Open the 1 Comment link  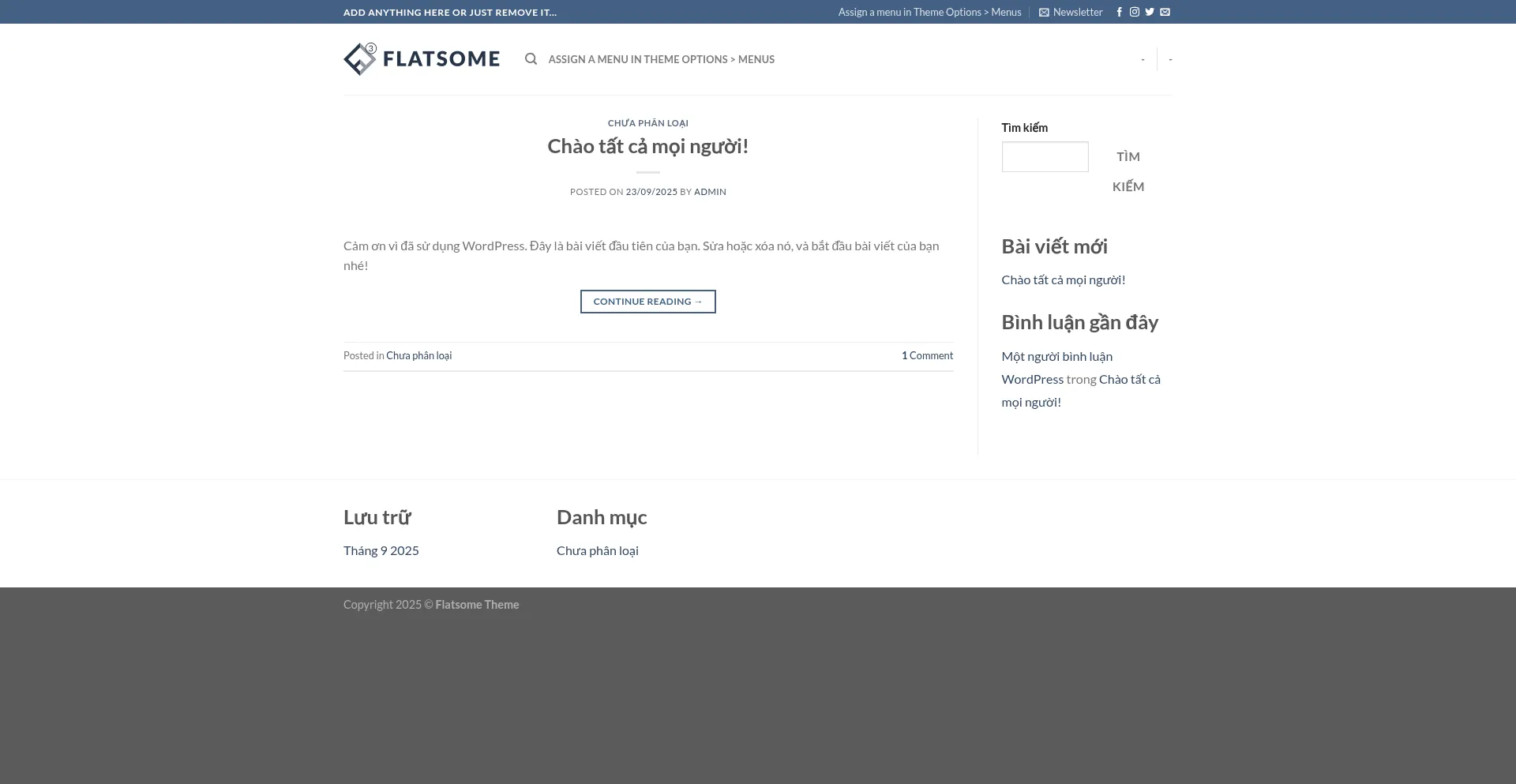point(927,355)
